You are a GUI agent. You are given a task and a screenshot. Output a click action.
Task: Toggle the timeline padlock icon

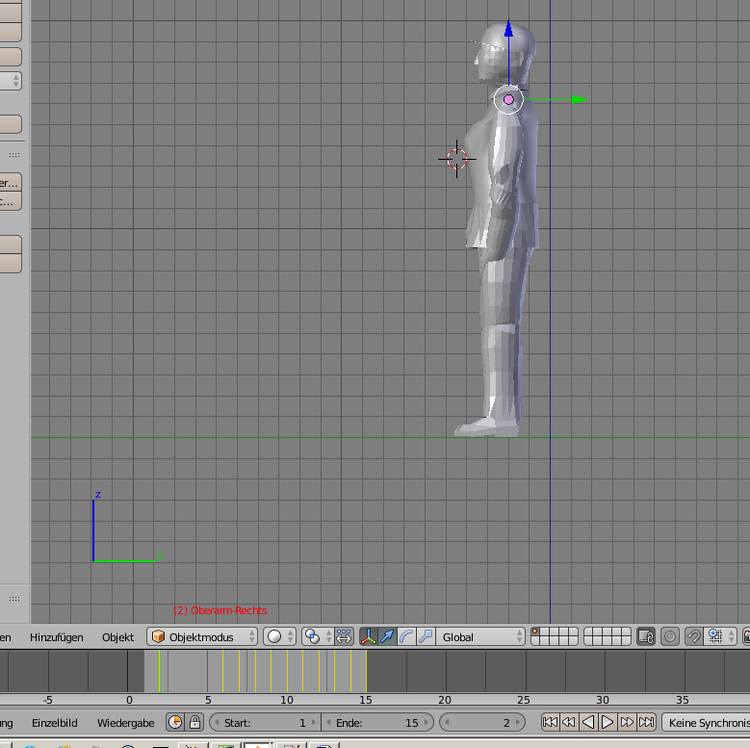click(x=195, y=722)
